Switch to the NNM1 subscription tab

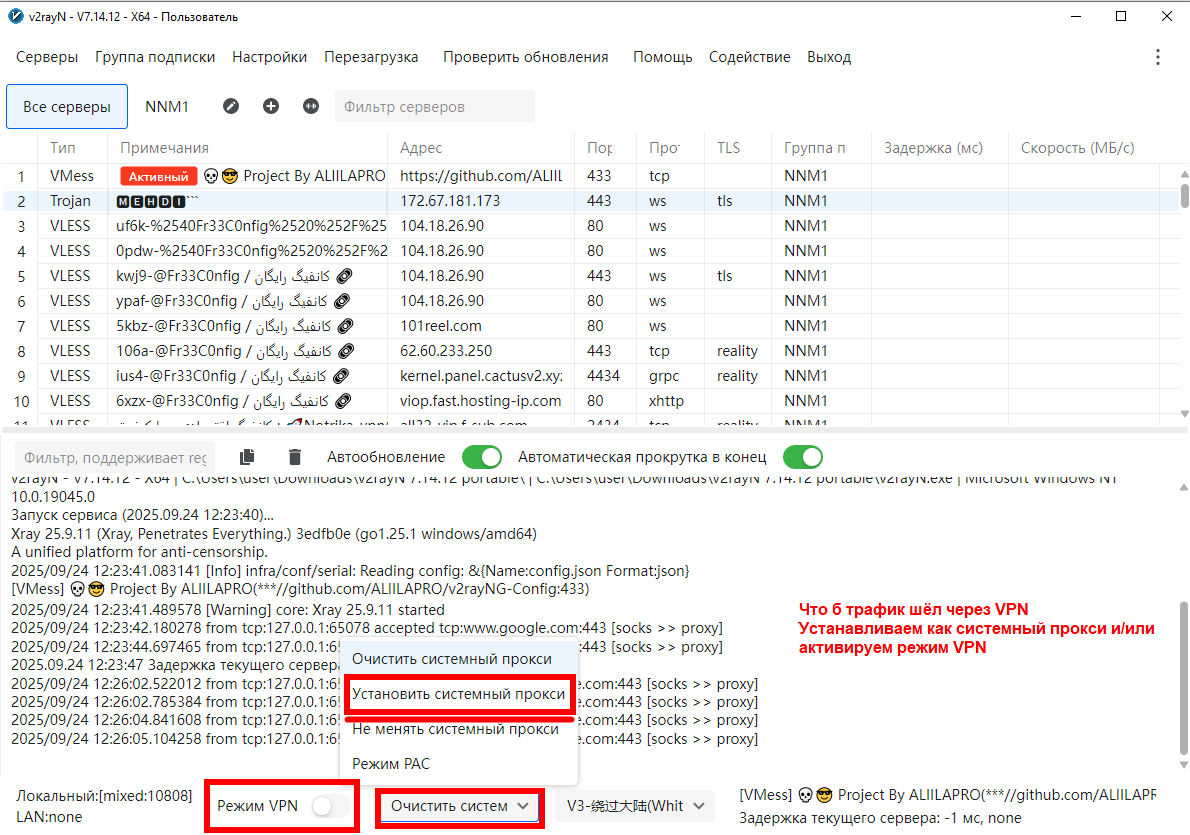click(x=167, y=106)
